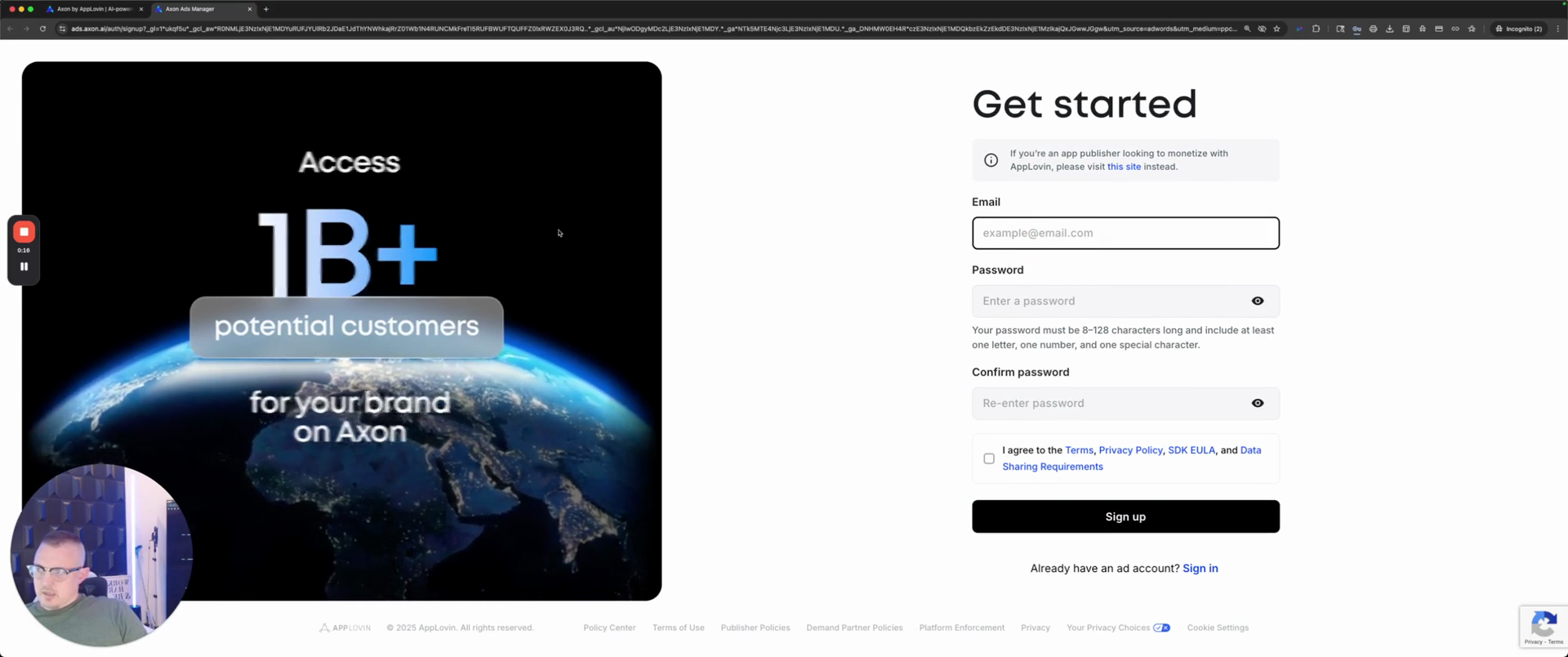Open Your Privacy Choices footer link
Screen dimensions: 1568x657
[x=1107, y=628]
